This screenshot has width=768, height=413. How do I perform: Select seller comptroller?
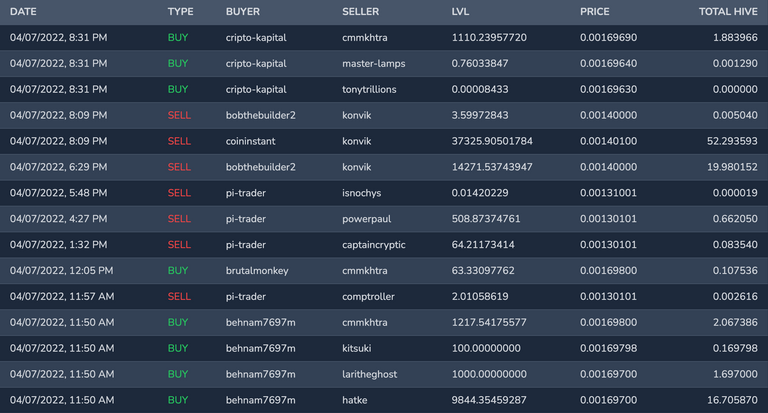click(368, 297)
